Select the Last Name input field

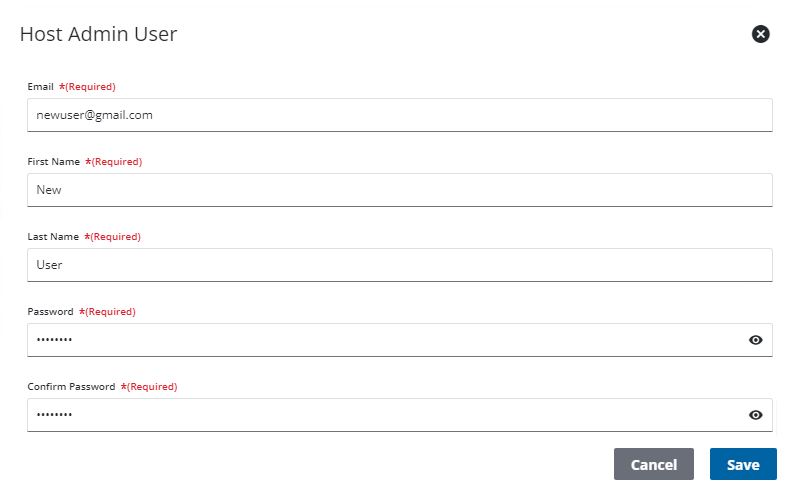pyautogui.click(x=399, y=265)
